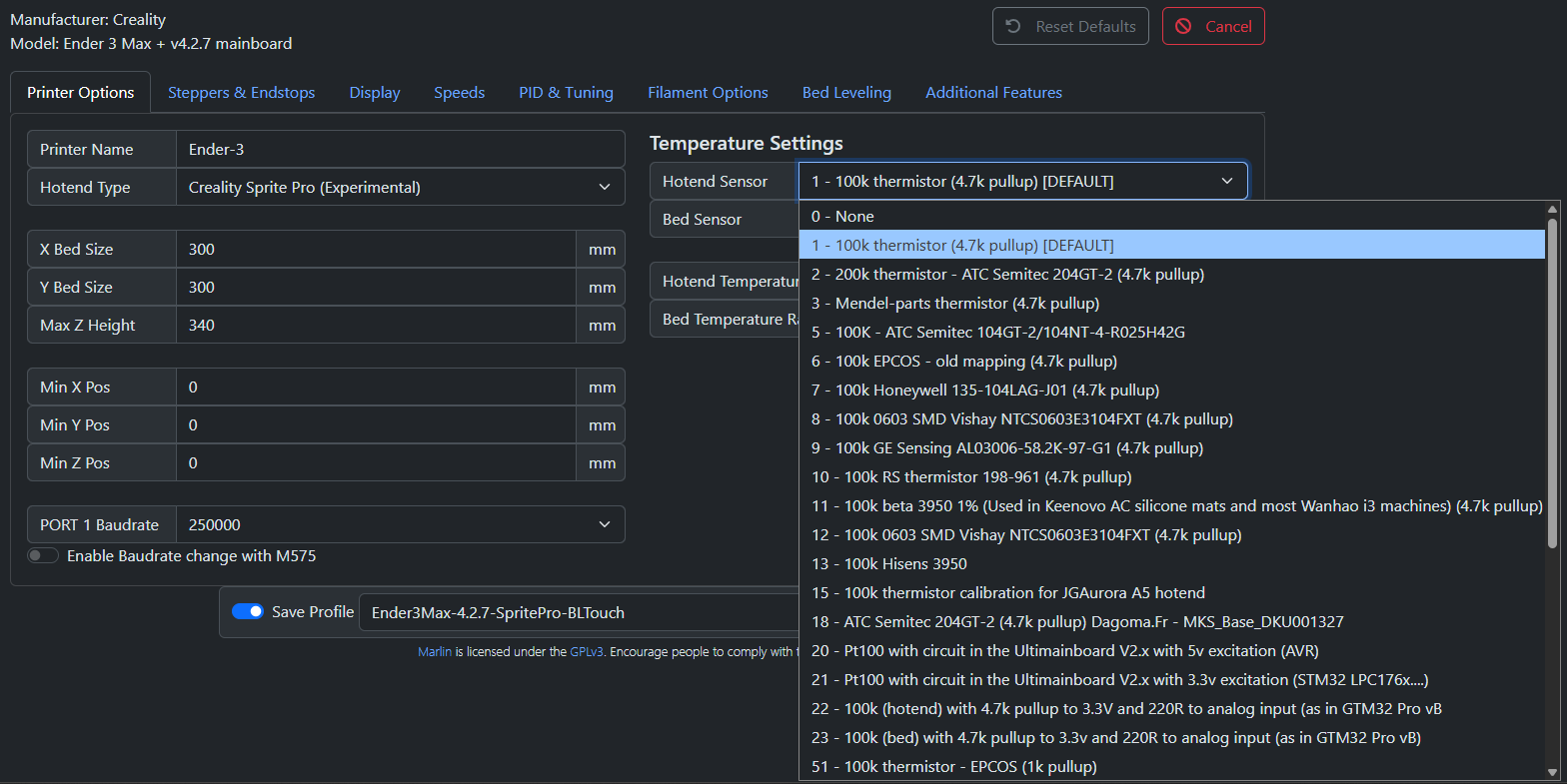Viewport: 1567px width, 784px height.
Task: Enable Baudrate change with M575 toggle
Action: [43, 556]
